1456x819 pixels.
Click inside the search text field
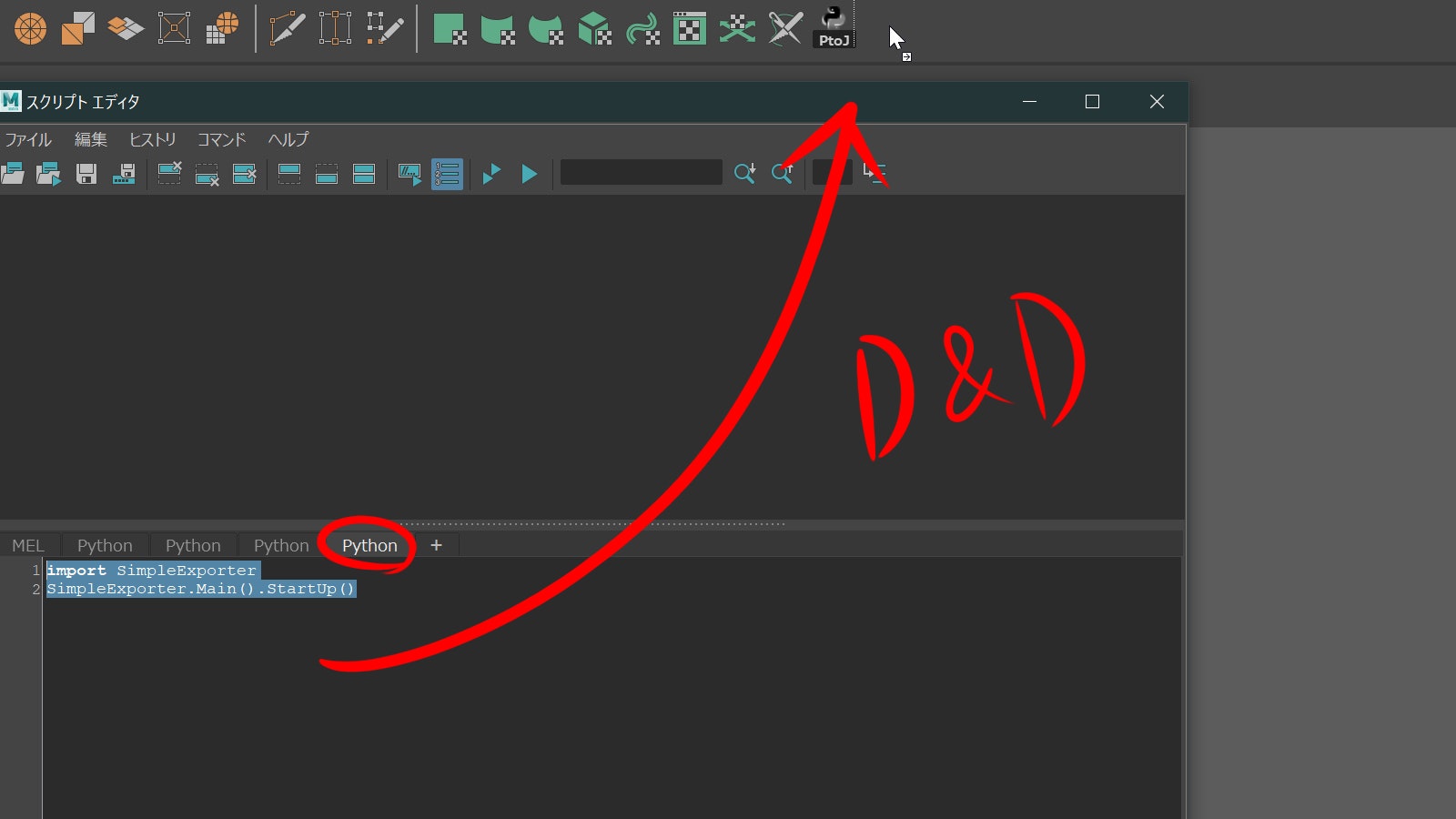pos(642,171)
